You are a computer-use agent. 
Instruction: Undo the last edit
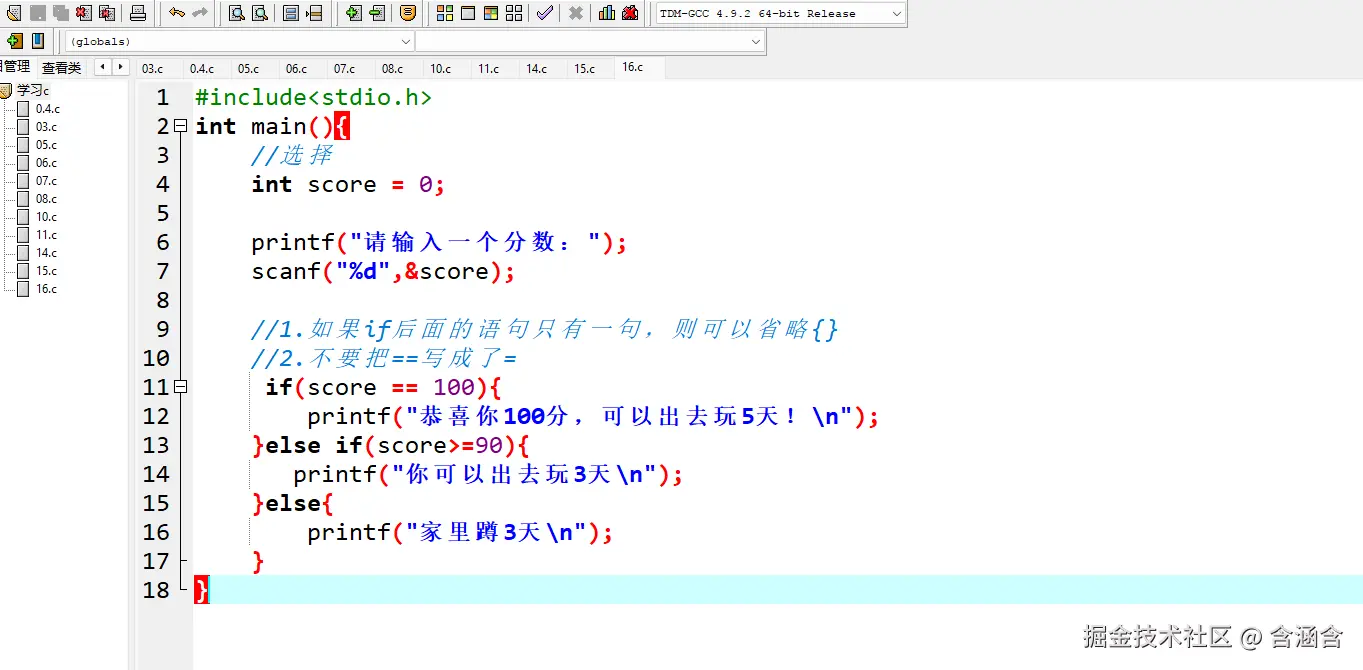click(x=177, y=13)
